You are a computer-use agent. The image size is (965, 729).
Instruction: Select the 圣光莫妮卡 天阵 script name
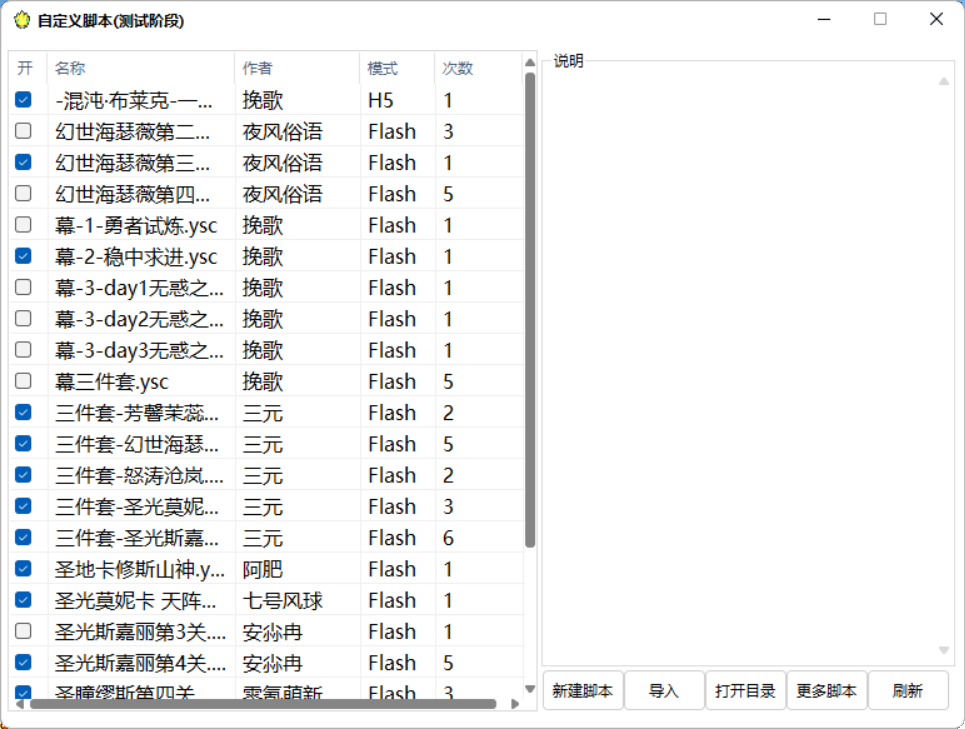tap(135, 600)
